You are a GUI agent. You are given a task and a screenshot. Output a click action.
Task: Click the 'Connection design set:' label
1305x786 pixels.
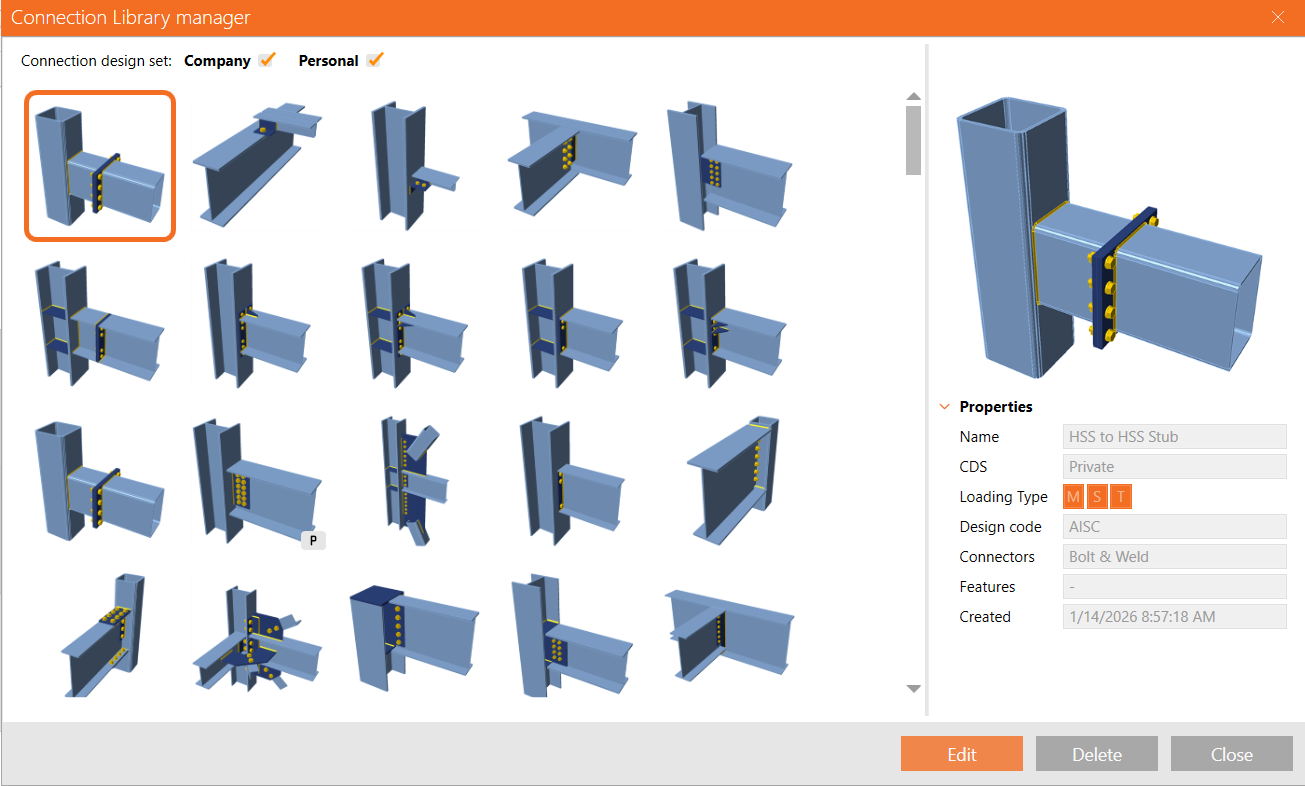(x=97, y=61)
